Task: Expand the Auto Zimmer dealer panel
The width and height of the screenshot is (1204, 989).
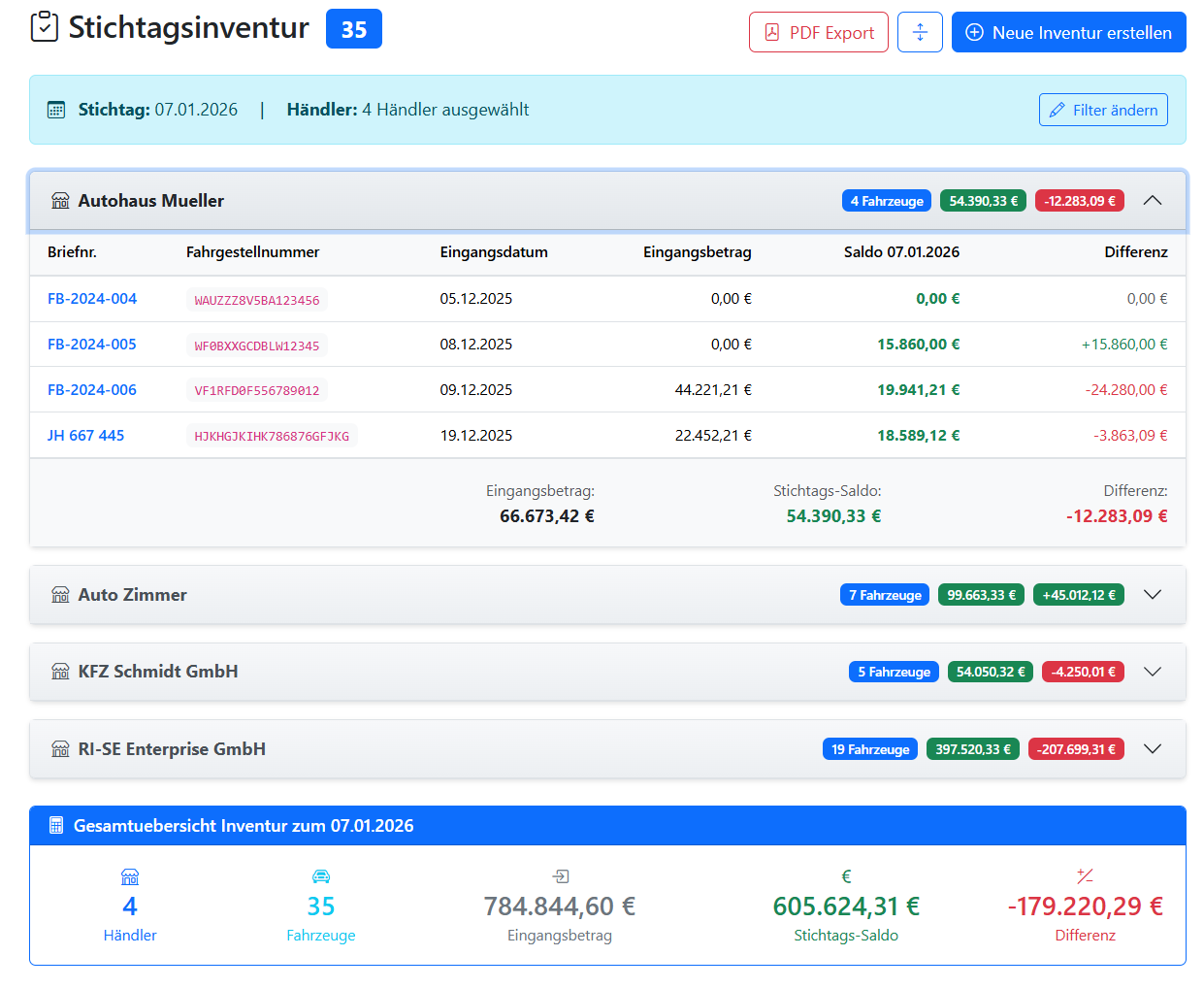Action: [x=1152, y=595]
